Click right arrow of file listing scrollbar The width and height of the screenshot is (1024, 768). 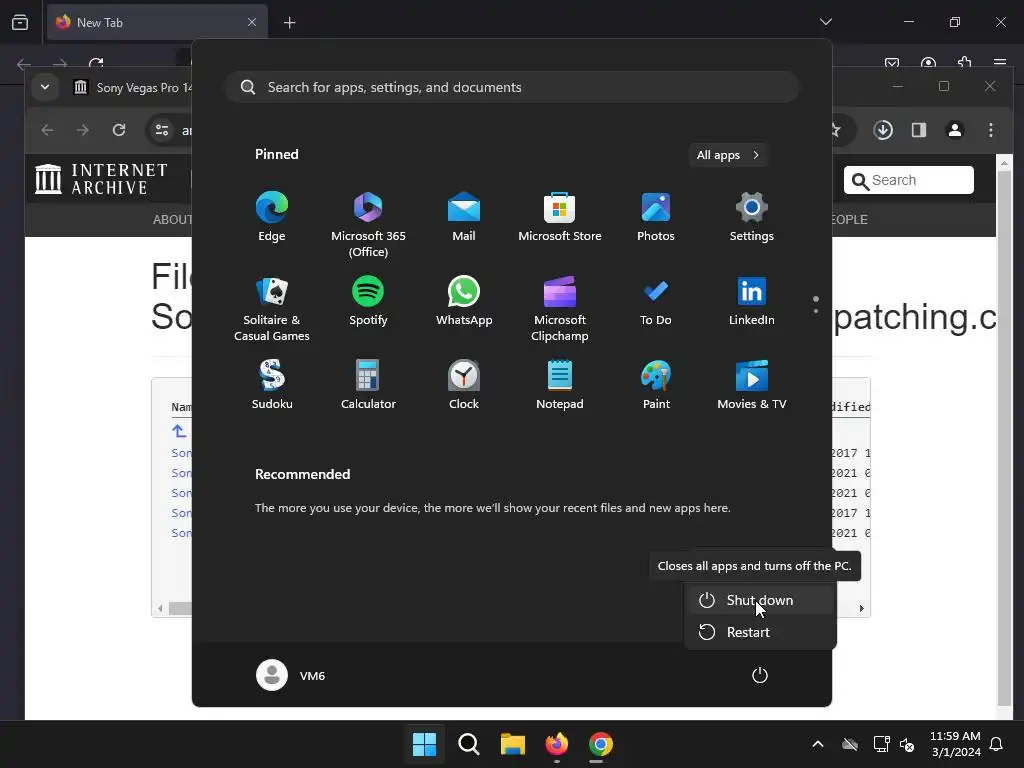click(x=861, y=609)
